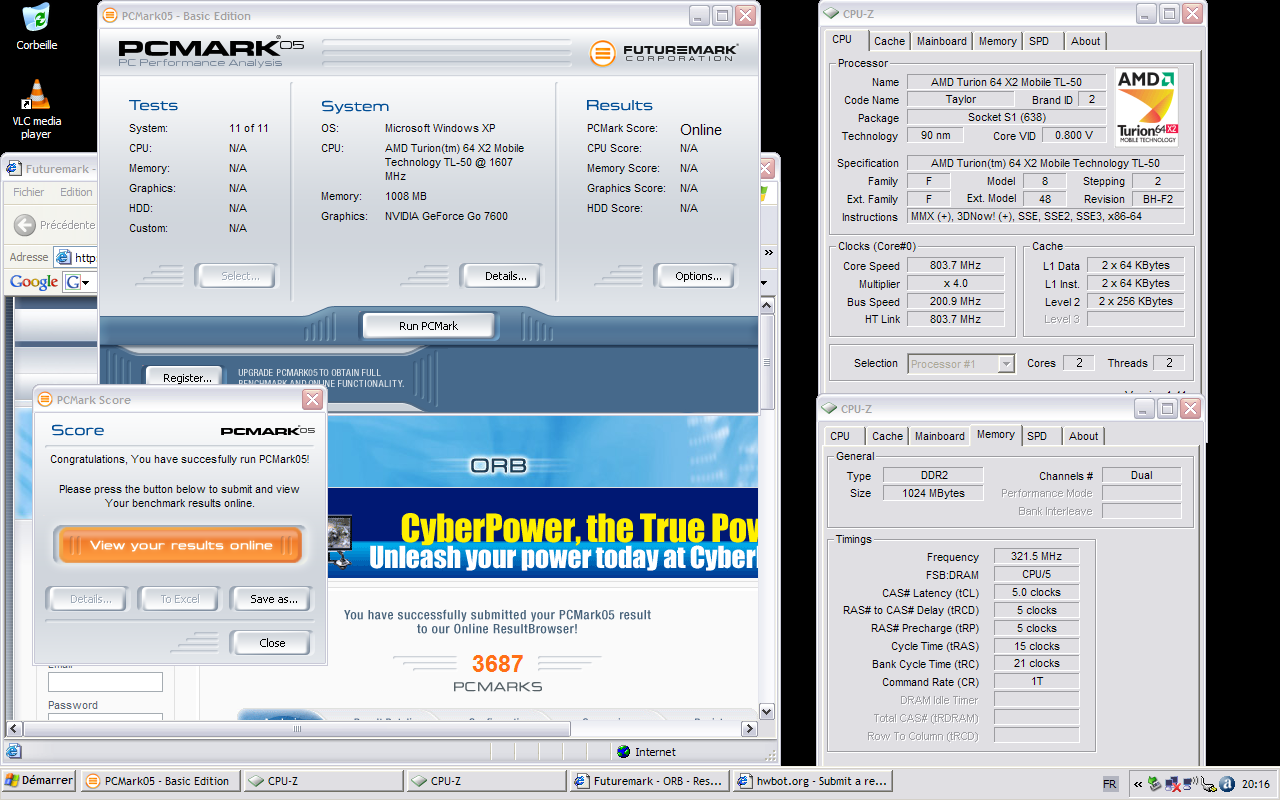Click the Details... button under System

coord(500,276)
